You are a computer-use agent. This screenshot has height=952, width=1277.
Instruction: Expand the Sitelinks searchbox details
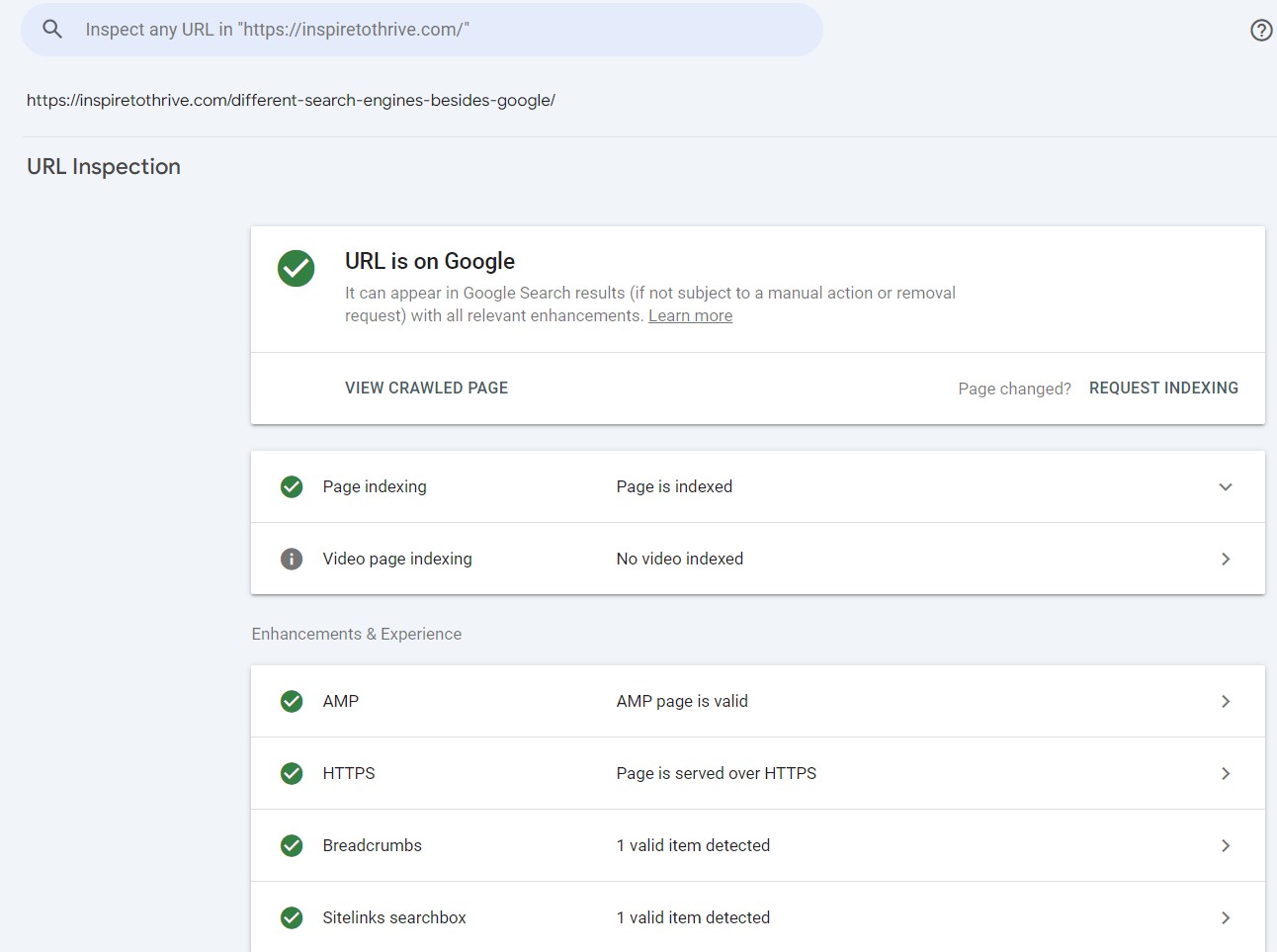pyautogui.click(x=1226, y=917)
